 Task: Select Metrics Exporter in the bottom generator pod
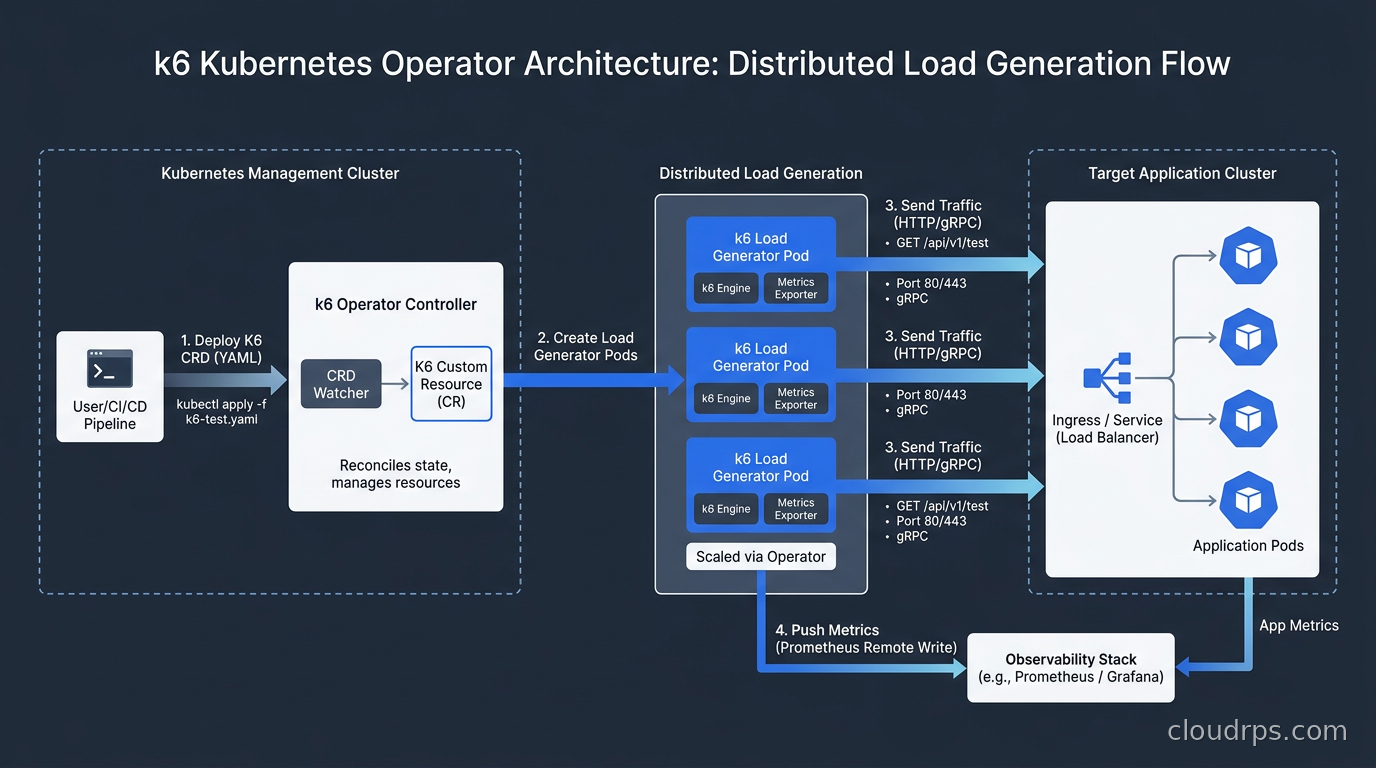tap(796, 508)
